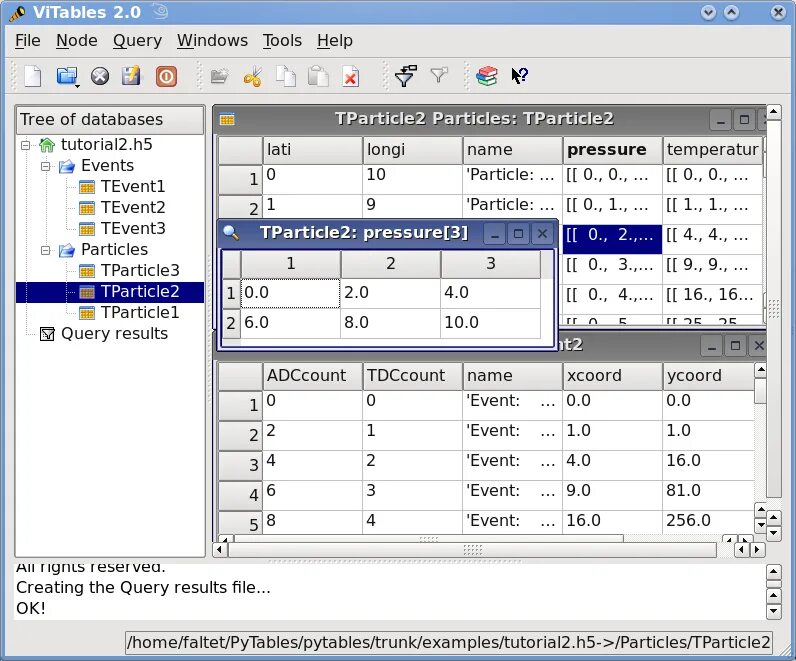
Task: Click the log panel scroll down arrow
Action: coord(773,611)
